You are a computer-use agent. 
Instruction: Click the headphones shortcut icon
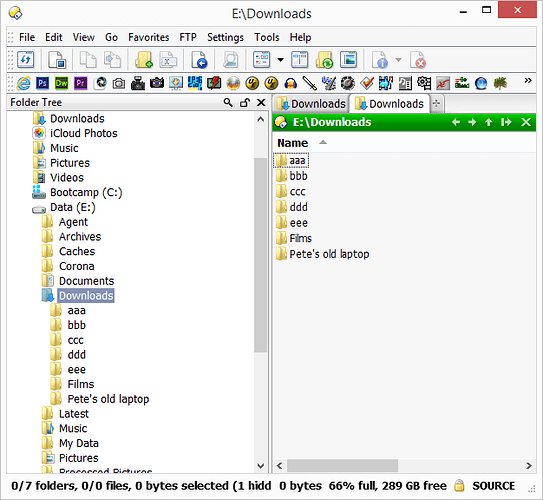pos(291,83)
